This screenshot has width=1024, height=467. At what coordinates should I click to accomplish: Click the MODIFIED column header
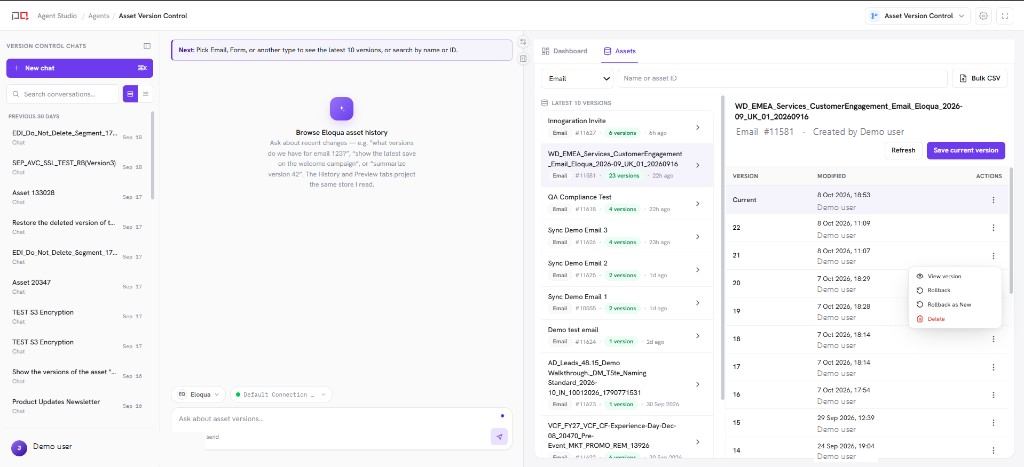click(831, 176)
